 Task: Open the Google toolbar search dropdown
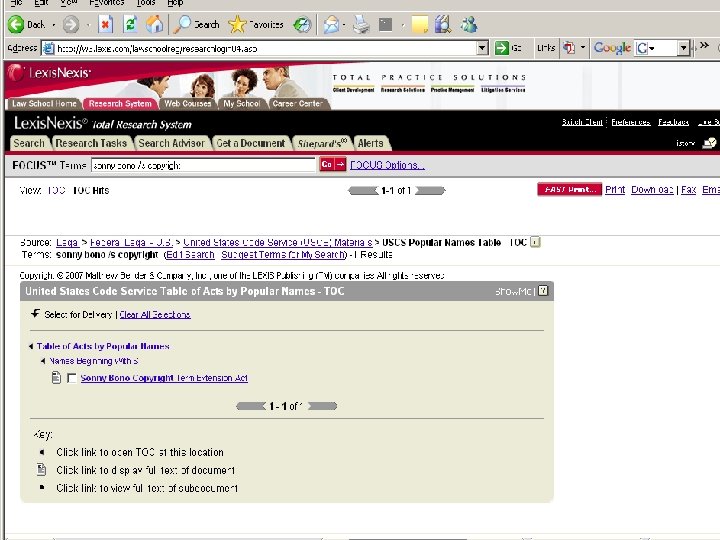683,48
